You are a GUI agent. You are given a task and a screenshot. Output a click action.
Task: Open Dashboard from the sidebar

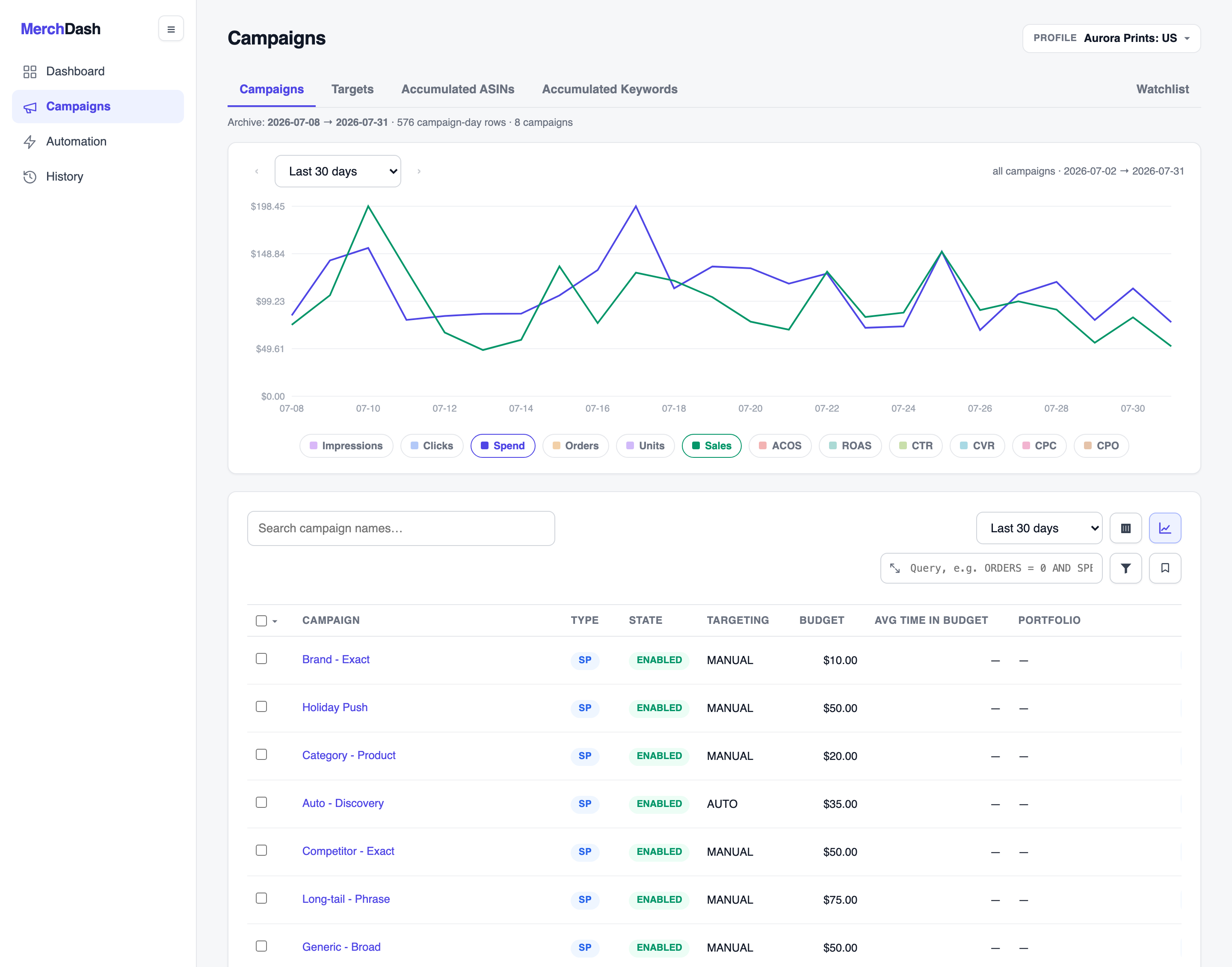point(98,71)
